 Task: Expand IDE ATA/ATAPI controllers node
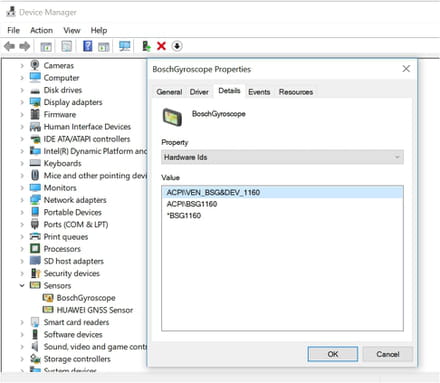pos(22,139)
